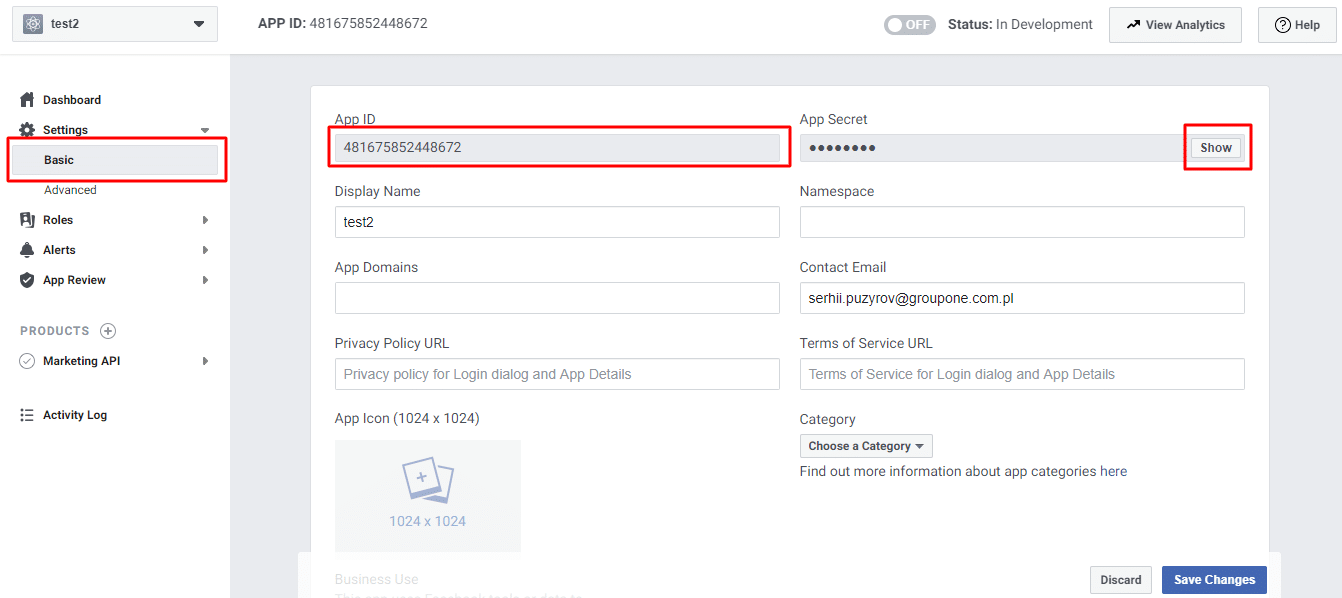This screenshot has width=1342, height=598.
Task: Click the View Analytics button
Action: point(1174,25)
